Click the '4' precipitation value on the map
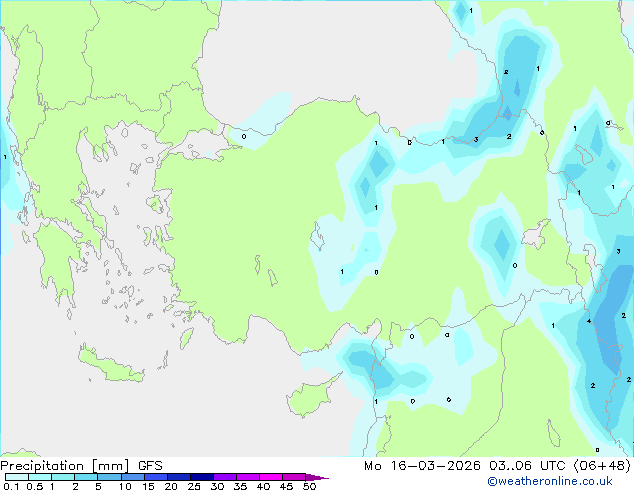Image resolution: width=634 pixels, height=490 pixels. click(x=589, y=321)
